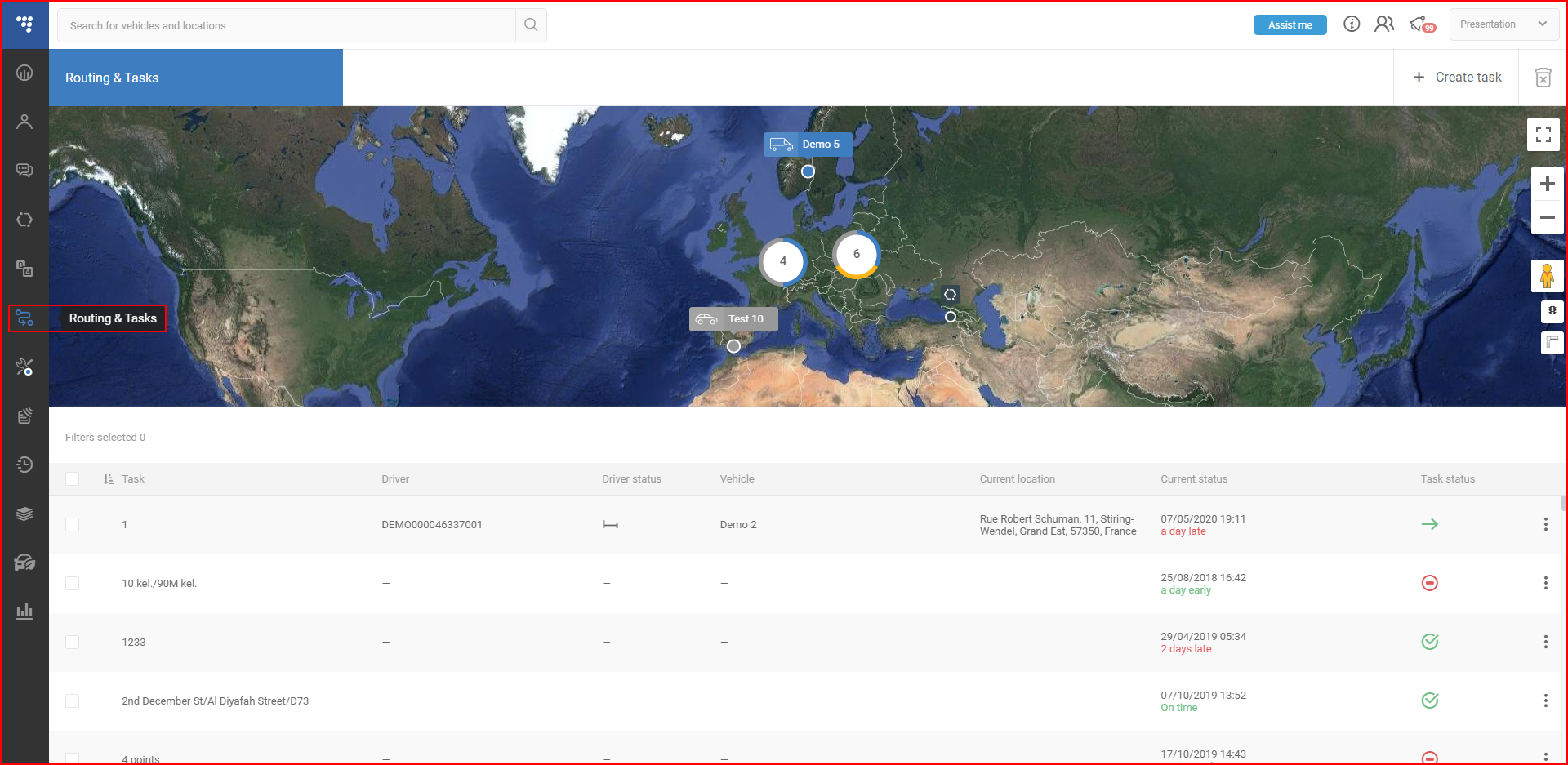The image size is (1568, 765).
Task: Zoom out on the map
Action: 1547,217
